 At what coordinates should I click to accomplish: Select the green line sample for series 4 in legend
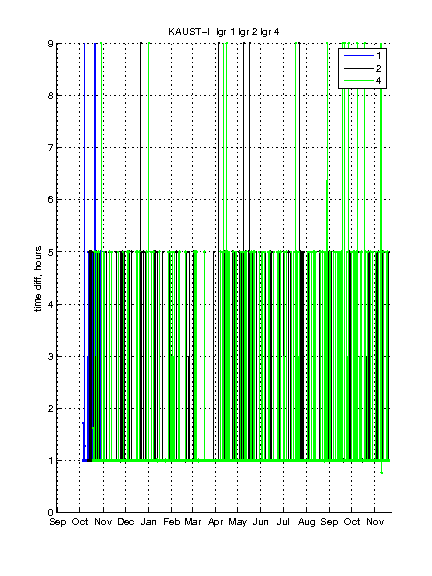359,81
